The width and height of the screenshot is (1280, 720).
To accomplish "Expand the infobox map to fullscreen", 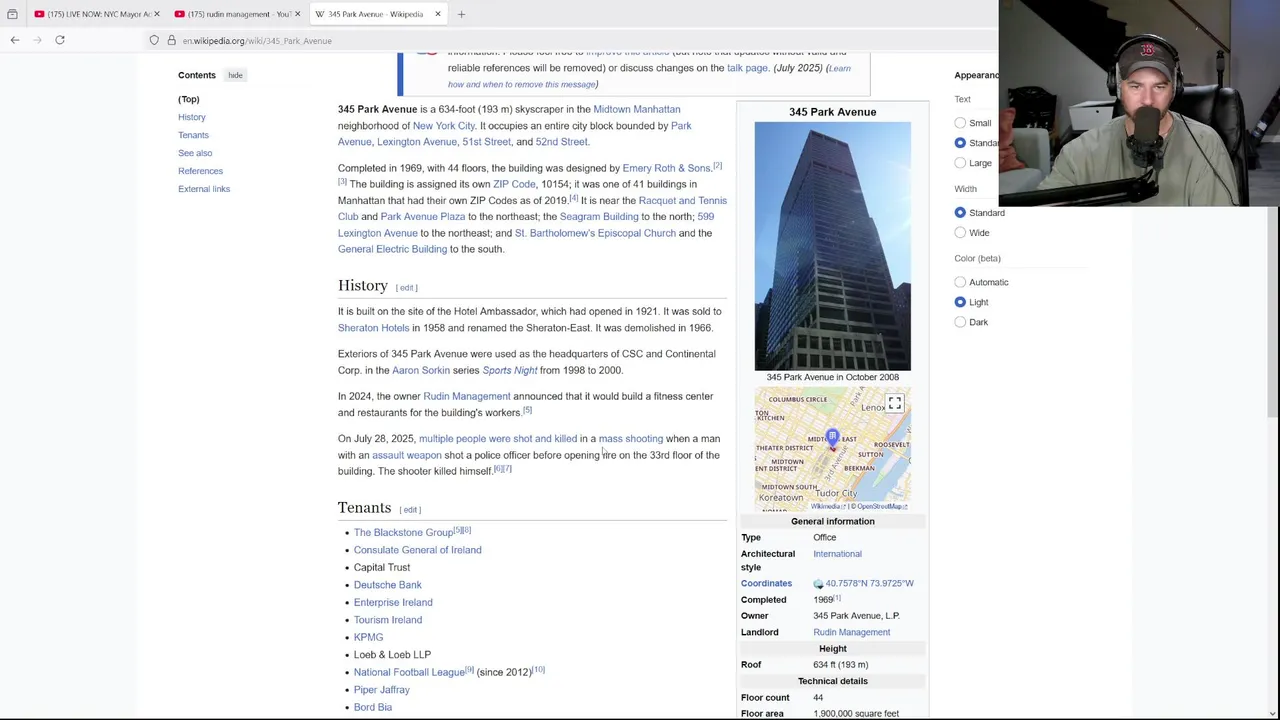I will (x=894, y=403).
